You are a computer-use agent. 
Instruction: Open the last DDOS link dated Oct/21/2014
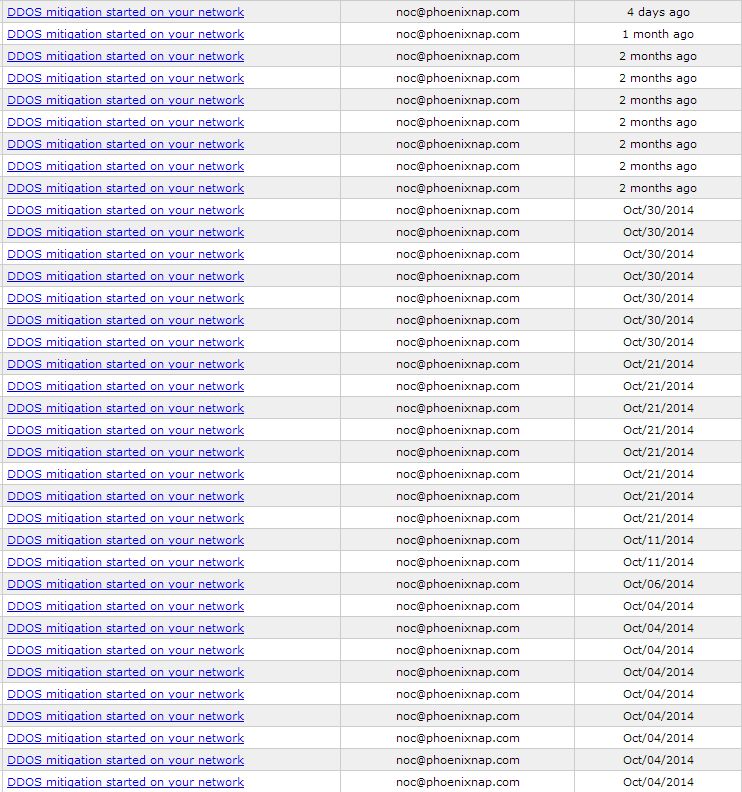tap(125, 518)
